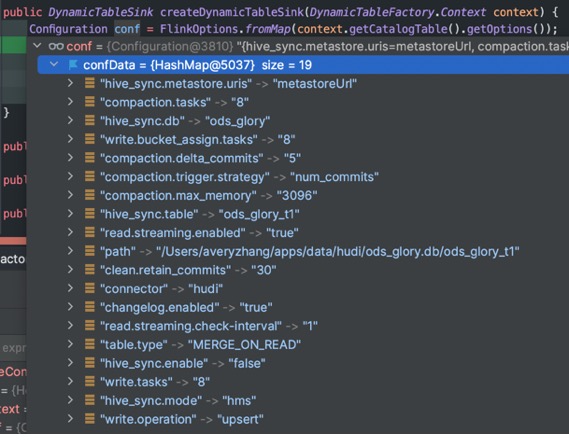
Task: Expand the "path" entry chevron
Action: pyautogui.click(x=70, y=251)
